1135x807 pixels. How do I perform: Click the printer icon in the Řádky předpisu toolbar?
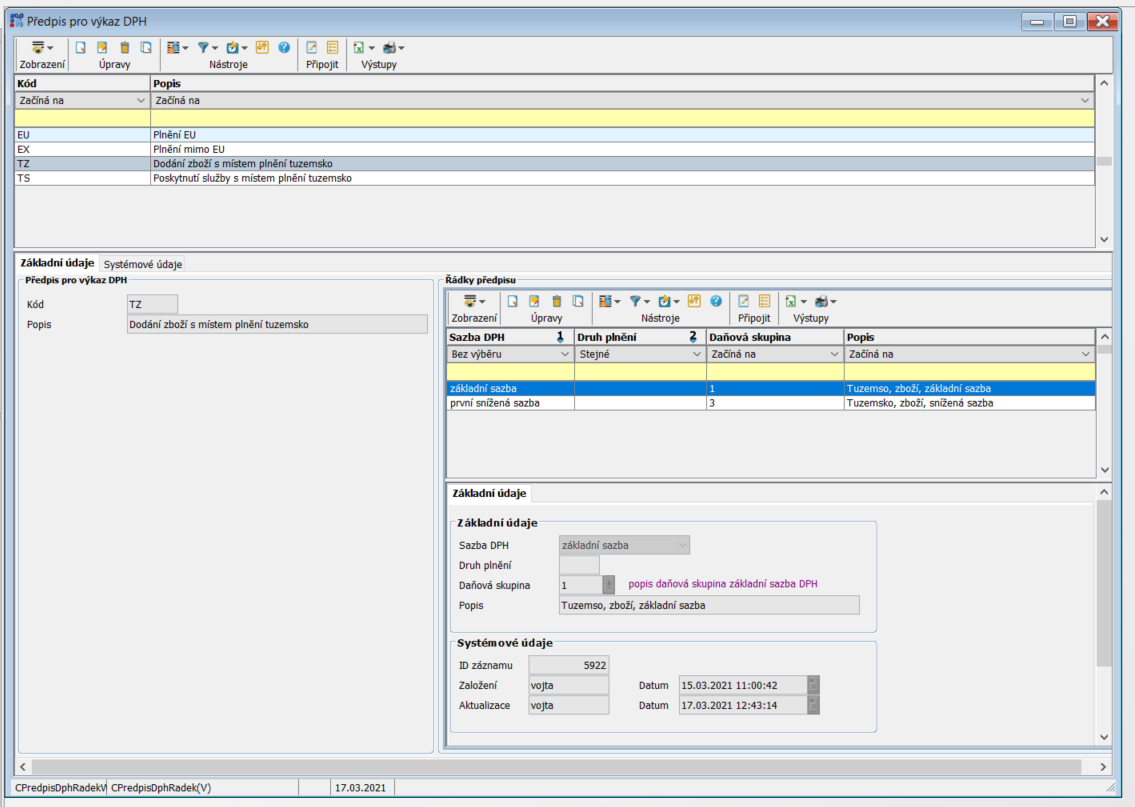tap(822, 301)
